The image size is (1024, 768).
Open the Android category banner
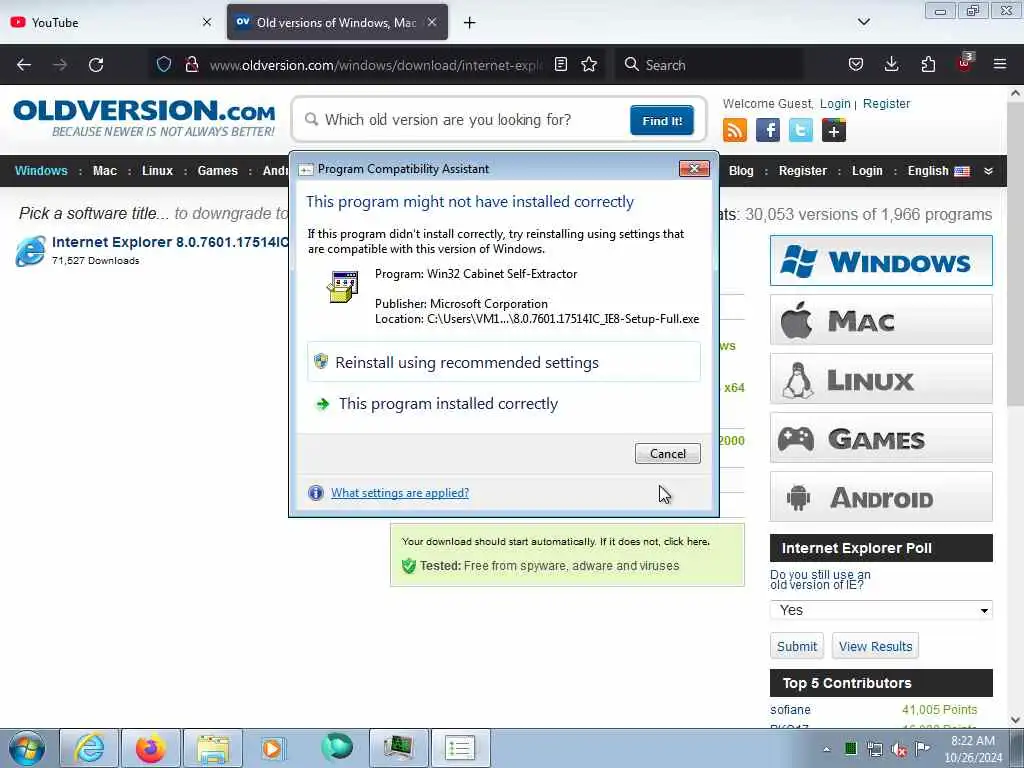tap(881, 497)
